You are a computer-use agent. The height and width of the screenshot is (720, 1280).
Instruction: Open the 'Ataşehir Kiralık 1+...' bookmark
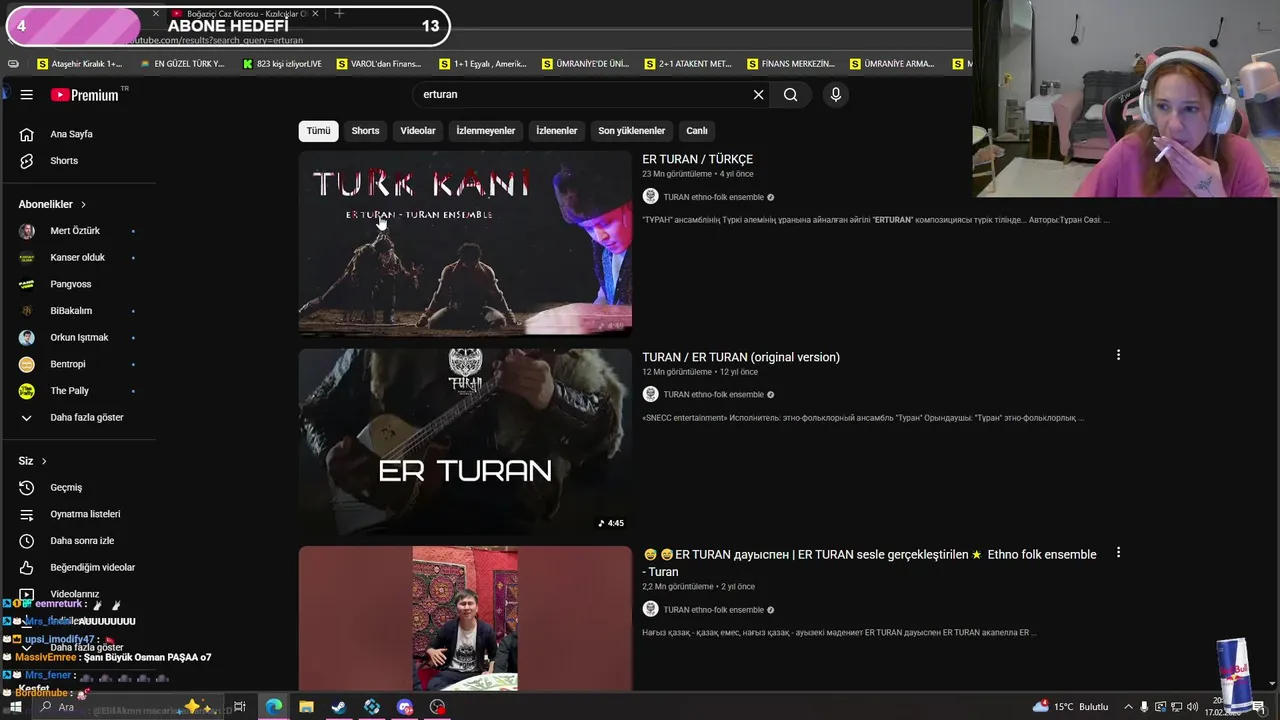coord(79,64)
